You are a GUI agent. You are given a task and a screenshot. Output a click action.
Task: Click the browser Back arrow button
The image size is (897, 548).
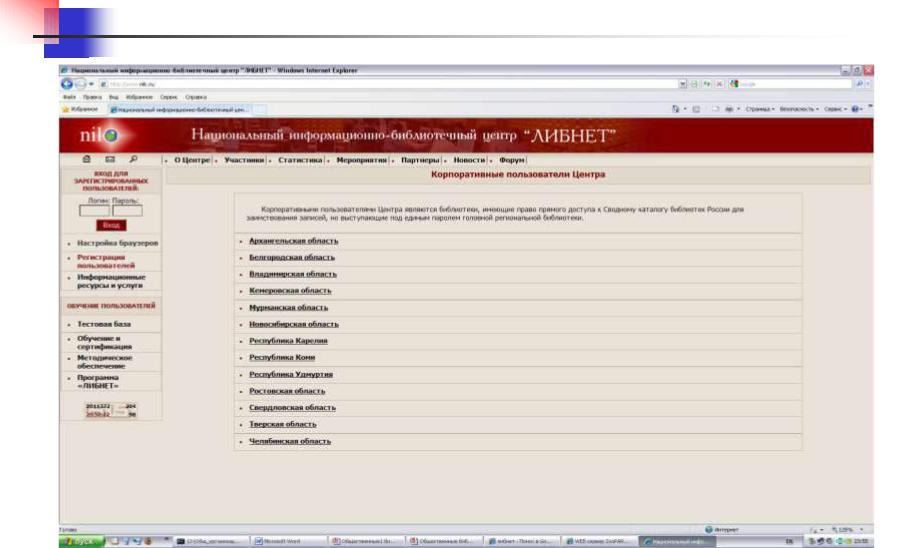tap(66, 84)
